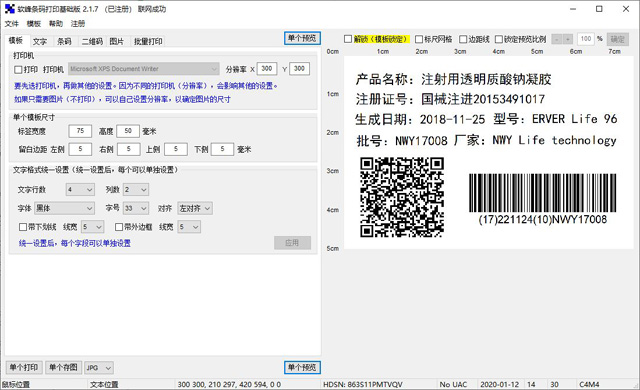Open the 文件 menu
This screenshot has width=640, height=390.
click(x=11, y=24)
